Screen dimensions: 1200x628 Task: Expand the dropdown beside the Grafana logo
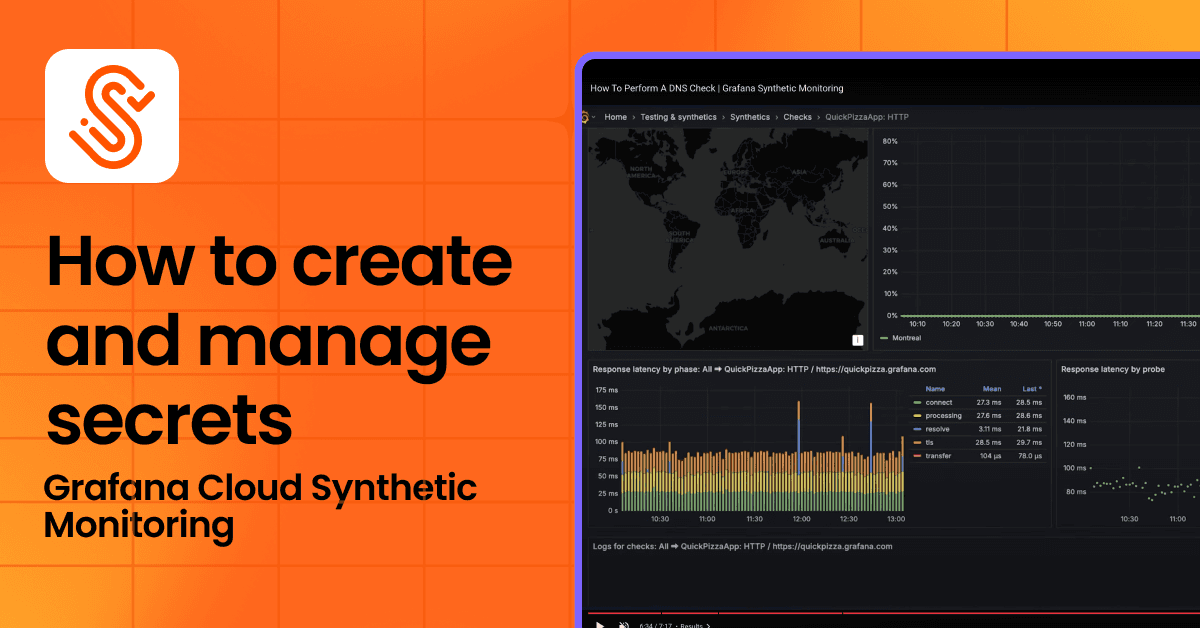593,117
